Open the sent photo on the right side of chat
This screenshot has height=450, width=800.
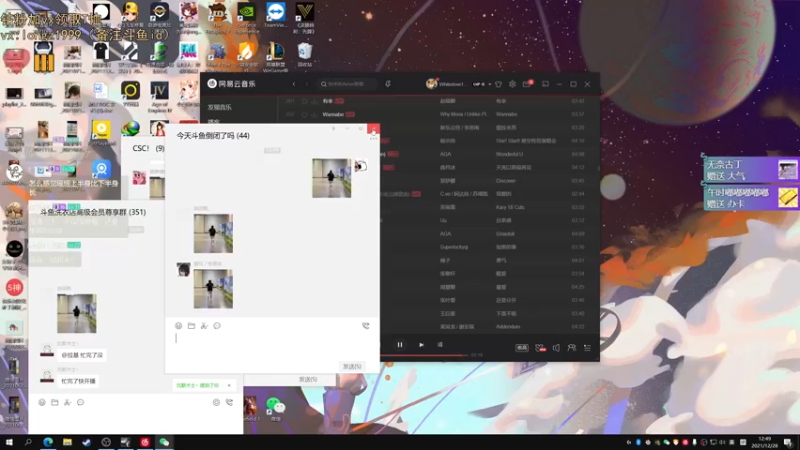pos(332,178)
